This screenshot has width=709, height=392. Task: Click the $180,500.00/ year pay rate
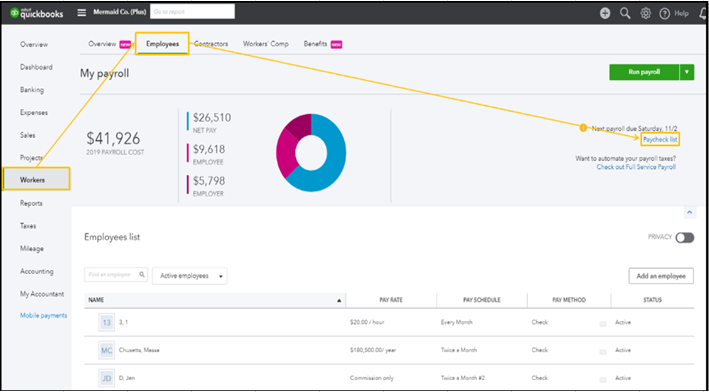[373, 350]
